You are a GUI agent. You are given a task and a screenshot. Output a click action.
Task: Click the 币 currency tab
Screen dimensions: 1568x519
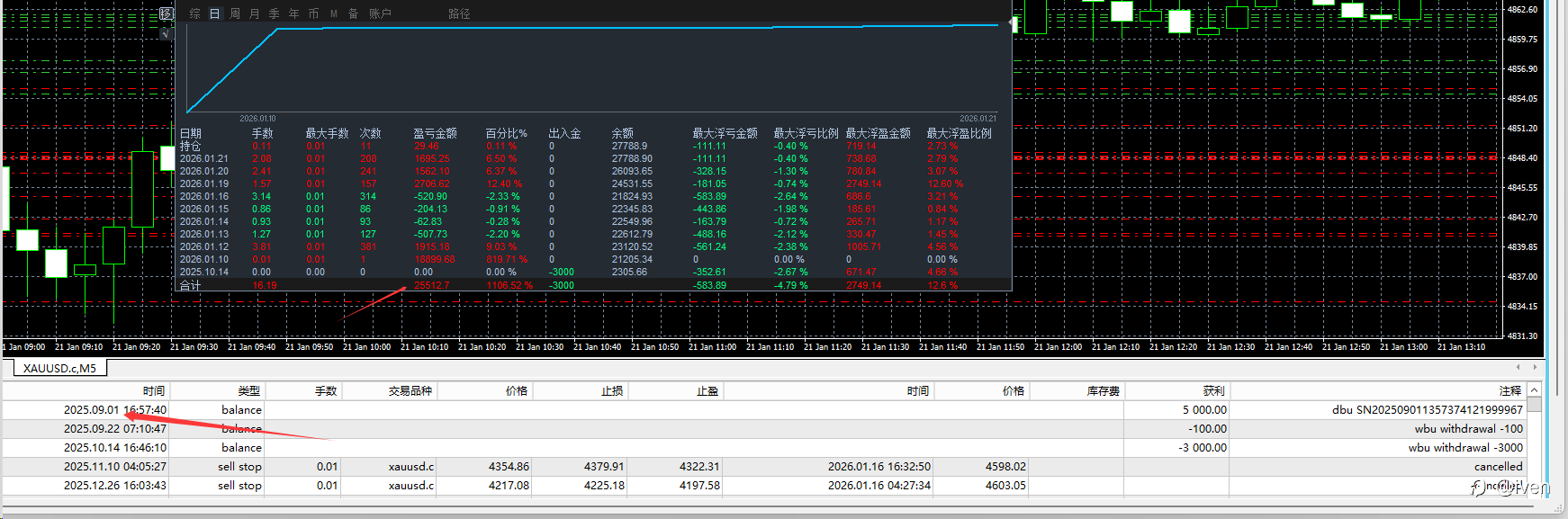(x=313, y=13)
